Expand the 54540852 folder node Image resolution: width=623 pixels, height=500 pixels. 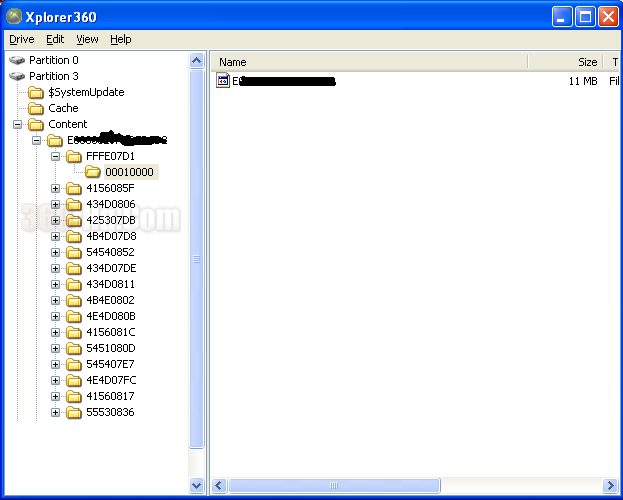pyautogui.click(x=55, y=252)
